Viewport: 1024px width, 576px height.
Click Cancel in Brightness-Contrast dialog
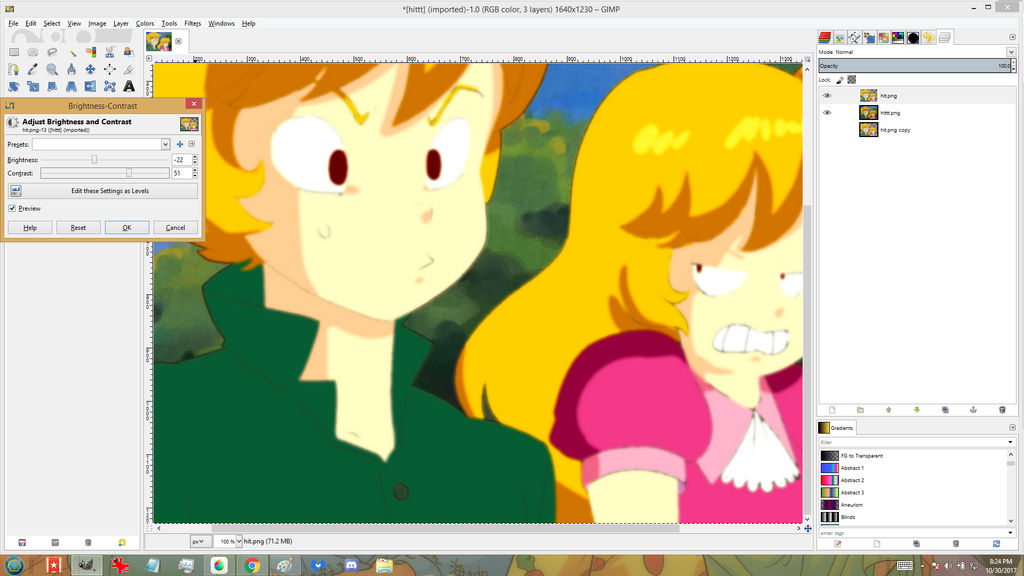175,228
